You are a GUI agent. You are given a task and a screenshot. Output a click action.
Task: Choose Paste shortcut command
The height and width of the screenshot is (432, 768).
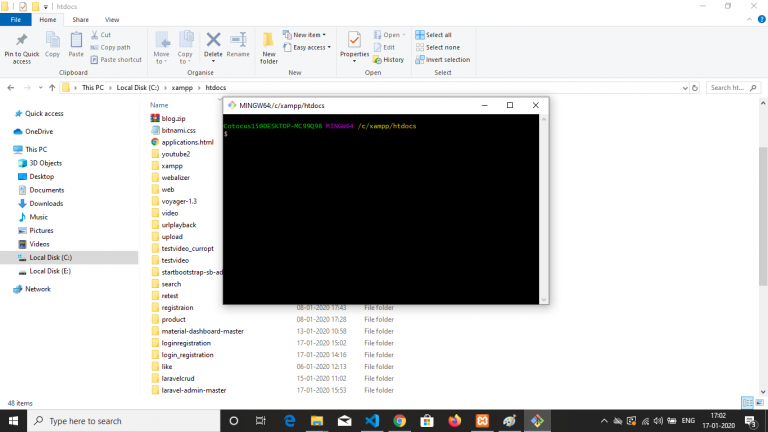116,60
